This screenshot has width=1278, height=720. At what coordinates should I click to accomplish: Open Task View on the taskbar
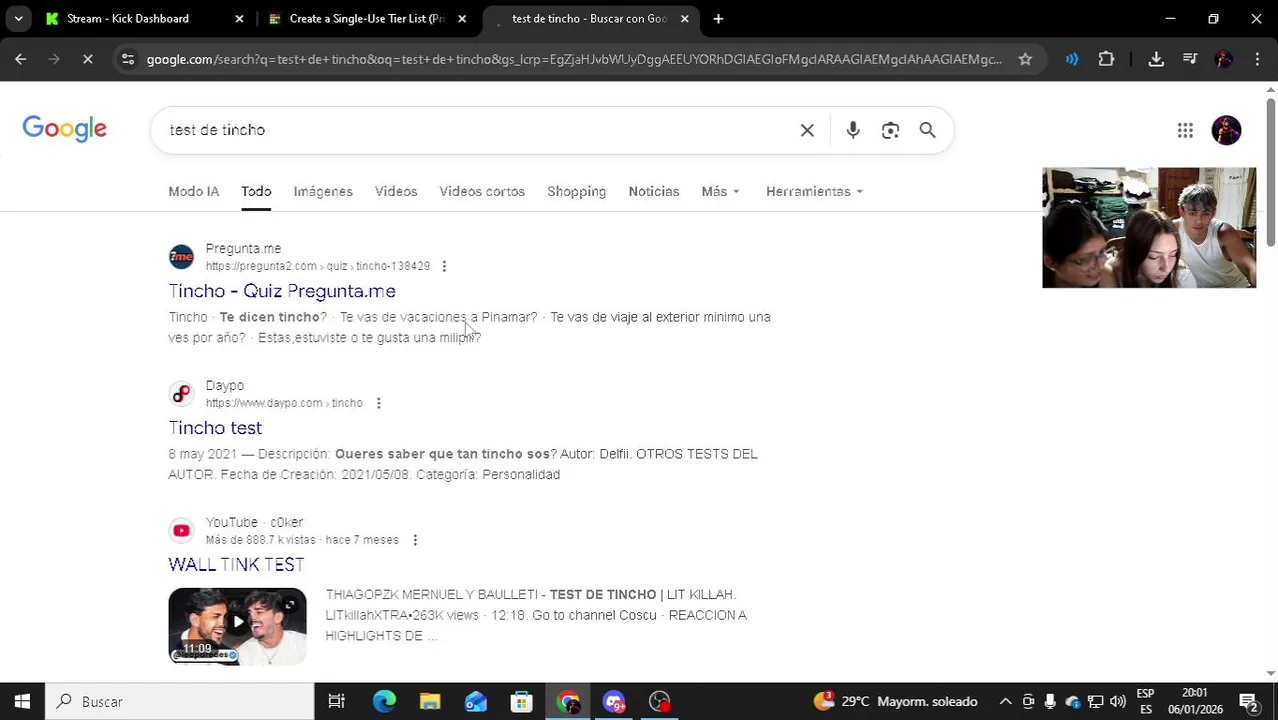point(337,701)
